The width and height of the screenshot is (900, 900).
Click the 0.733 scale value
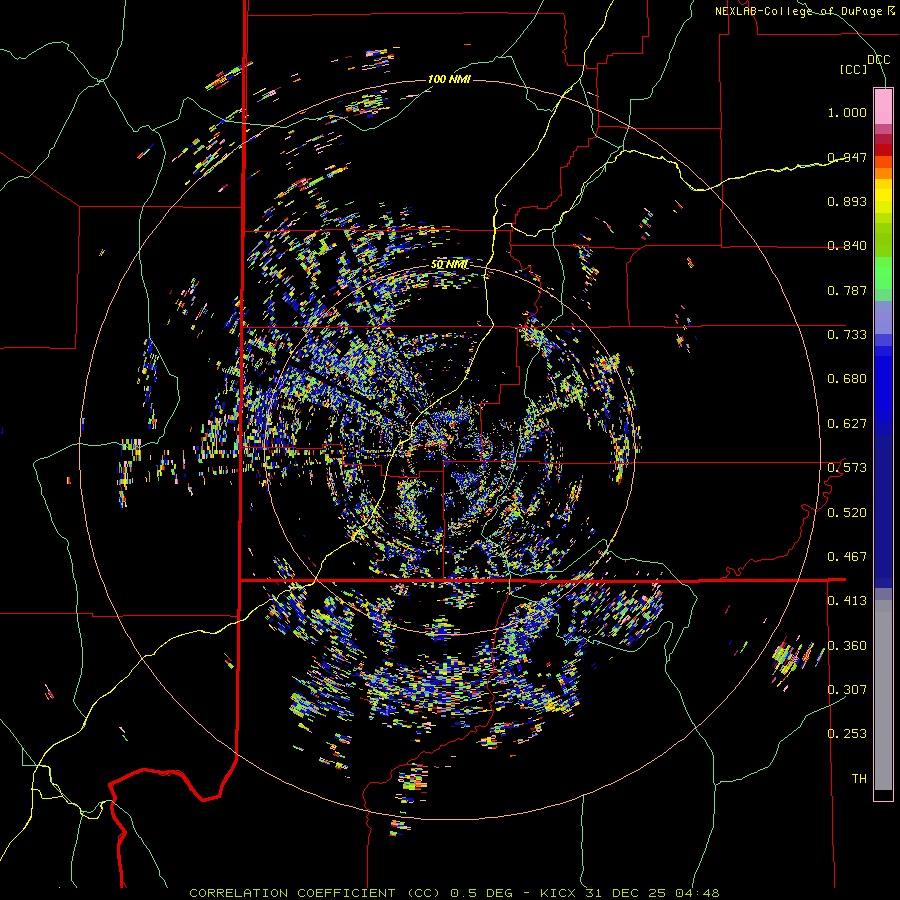(x=847, y=335)
